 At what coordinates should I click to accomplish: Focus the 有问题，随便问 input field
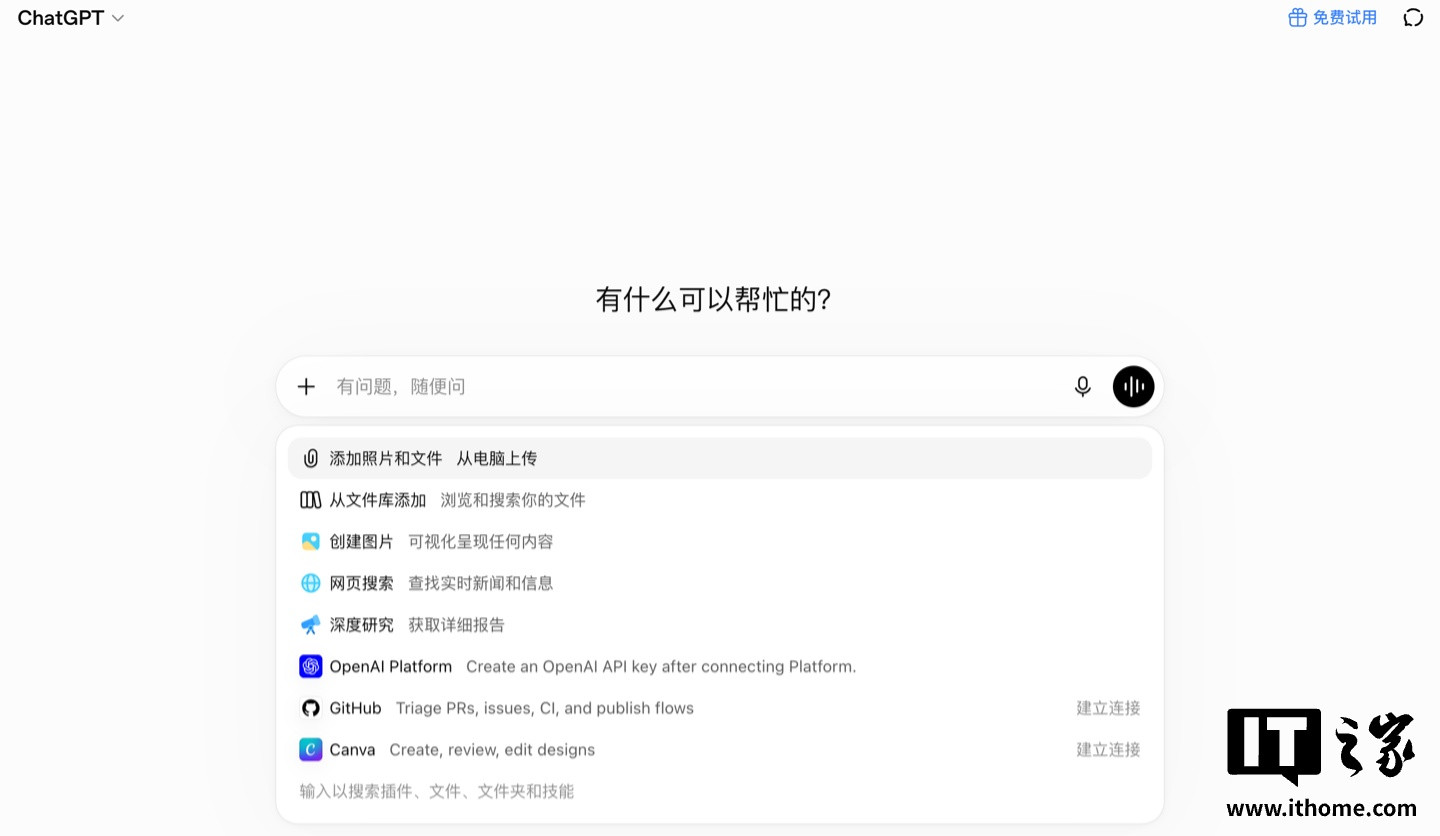[x=698, y=386]
